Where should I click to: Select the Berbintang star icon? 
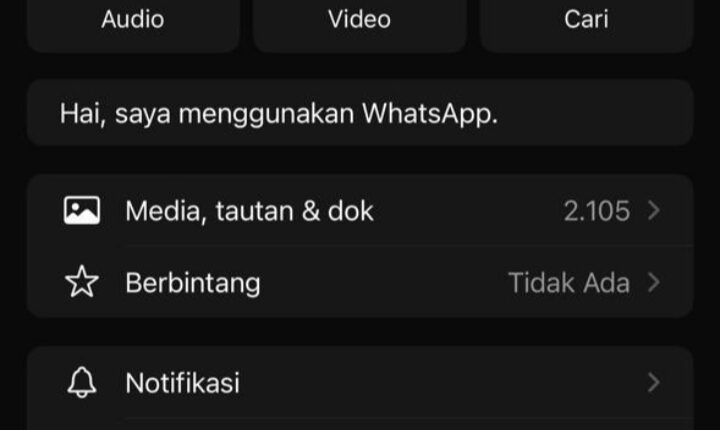point(82,282)
